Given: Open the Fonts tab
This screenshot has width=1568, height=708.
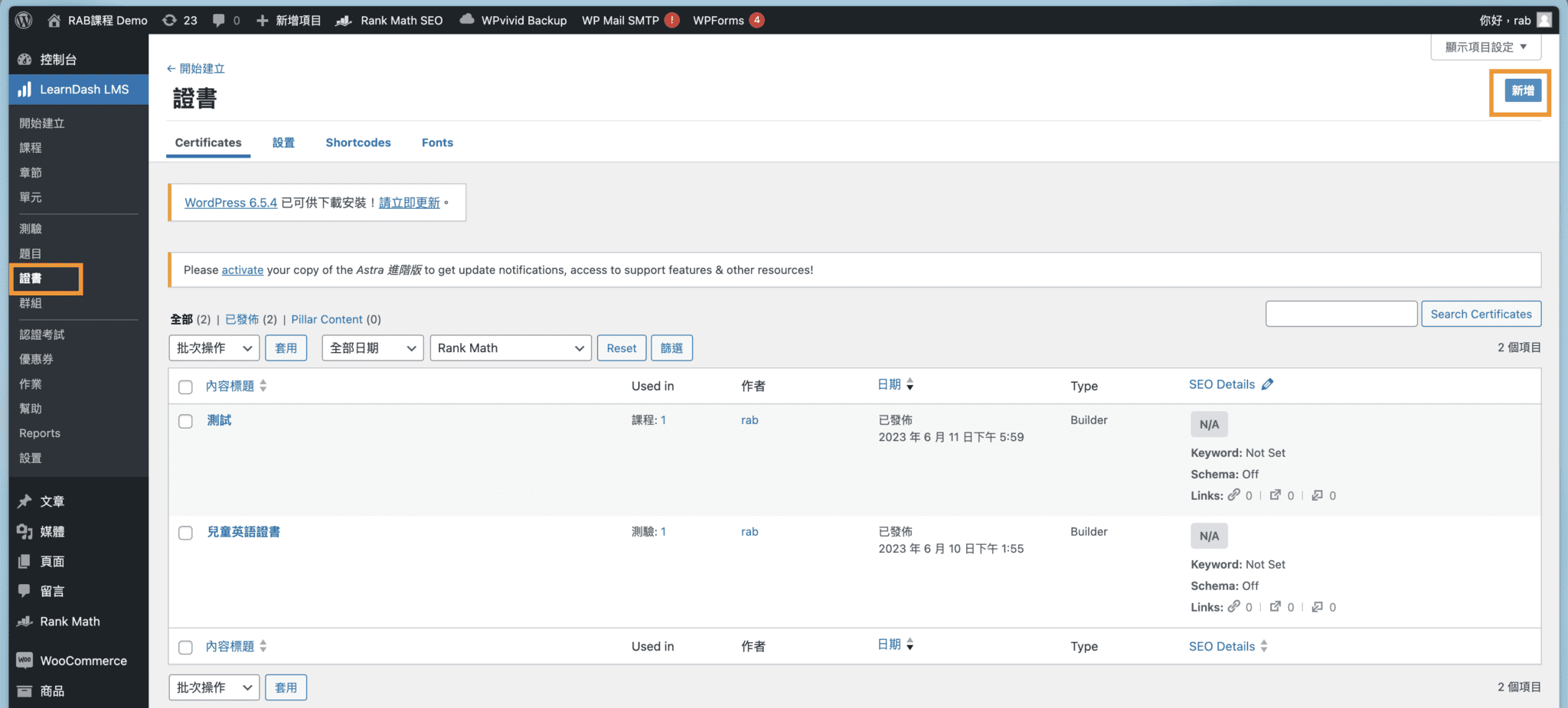Looking at the screenshot, I should 436,142.
